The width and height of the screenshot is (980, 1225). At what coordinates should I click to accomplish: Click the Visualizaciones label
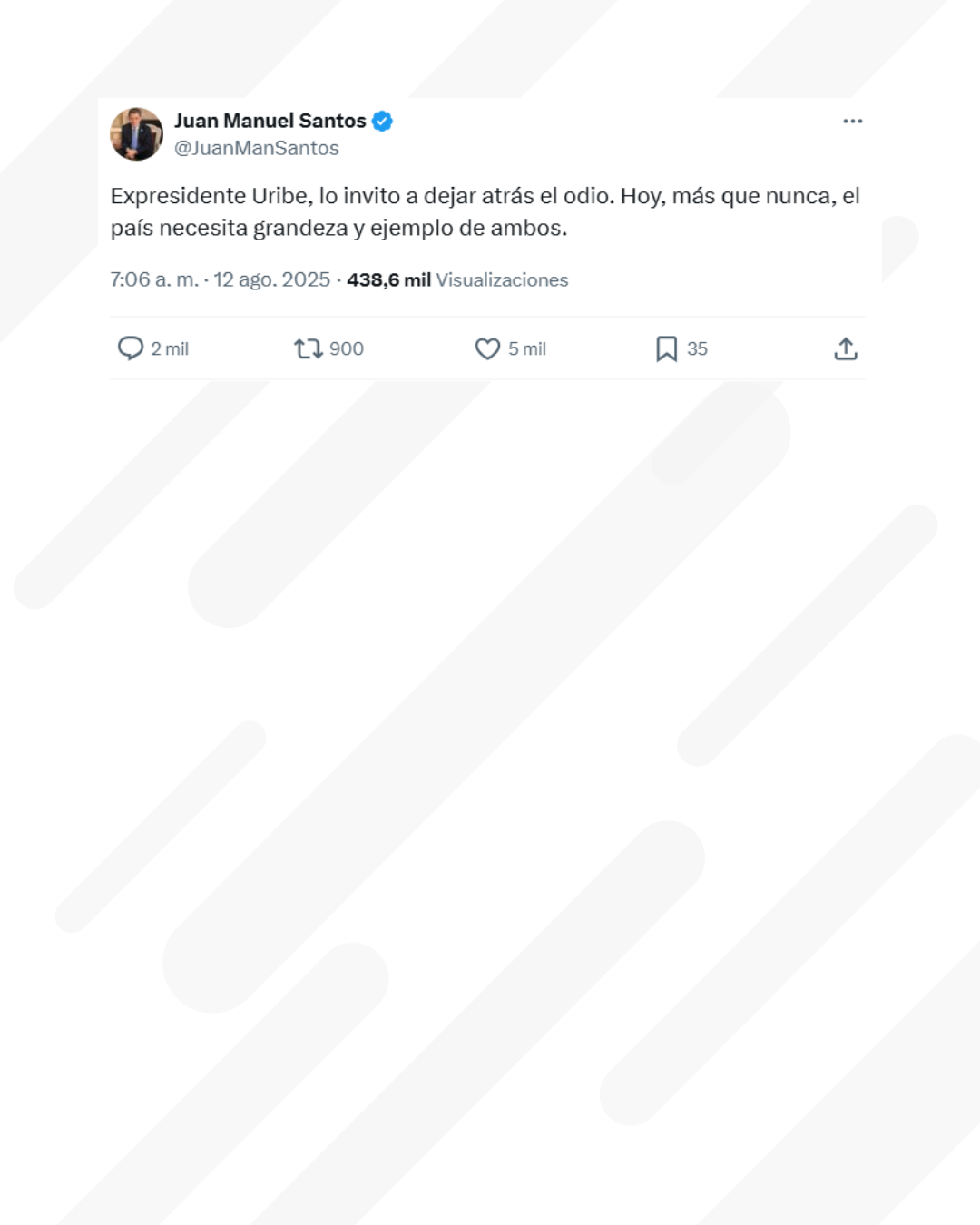pyautogui.click(x=502, y=279)
